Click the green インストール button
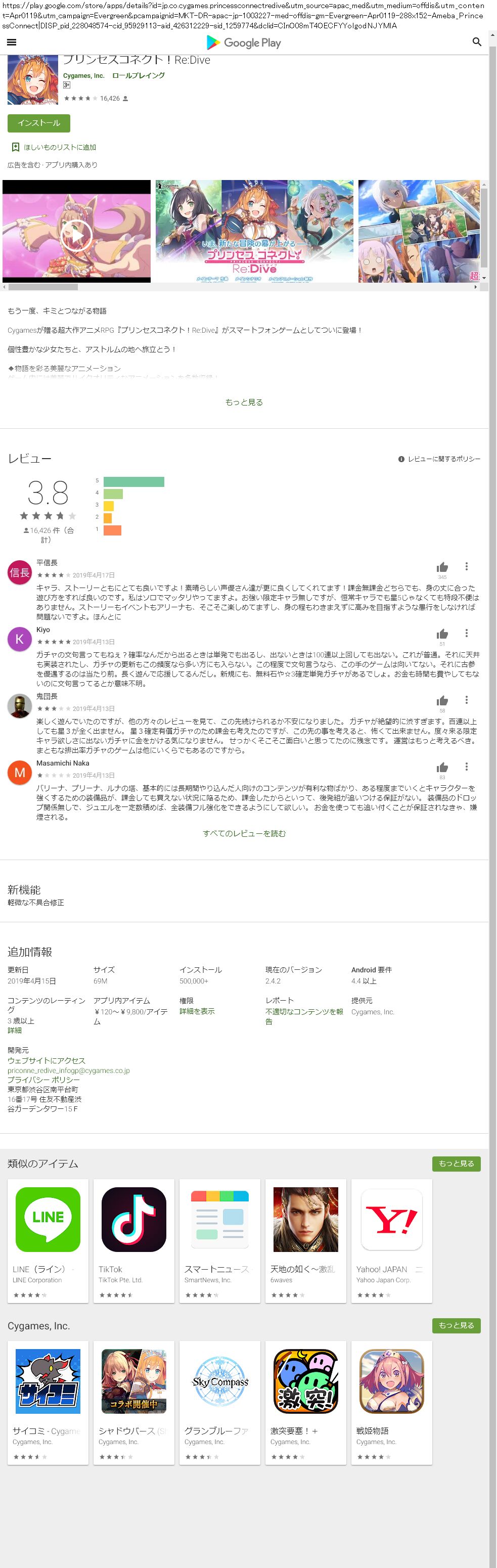 [39, 123]
